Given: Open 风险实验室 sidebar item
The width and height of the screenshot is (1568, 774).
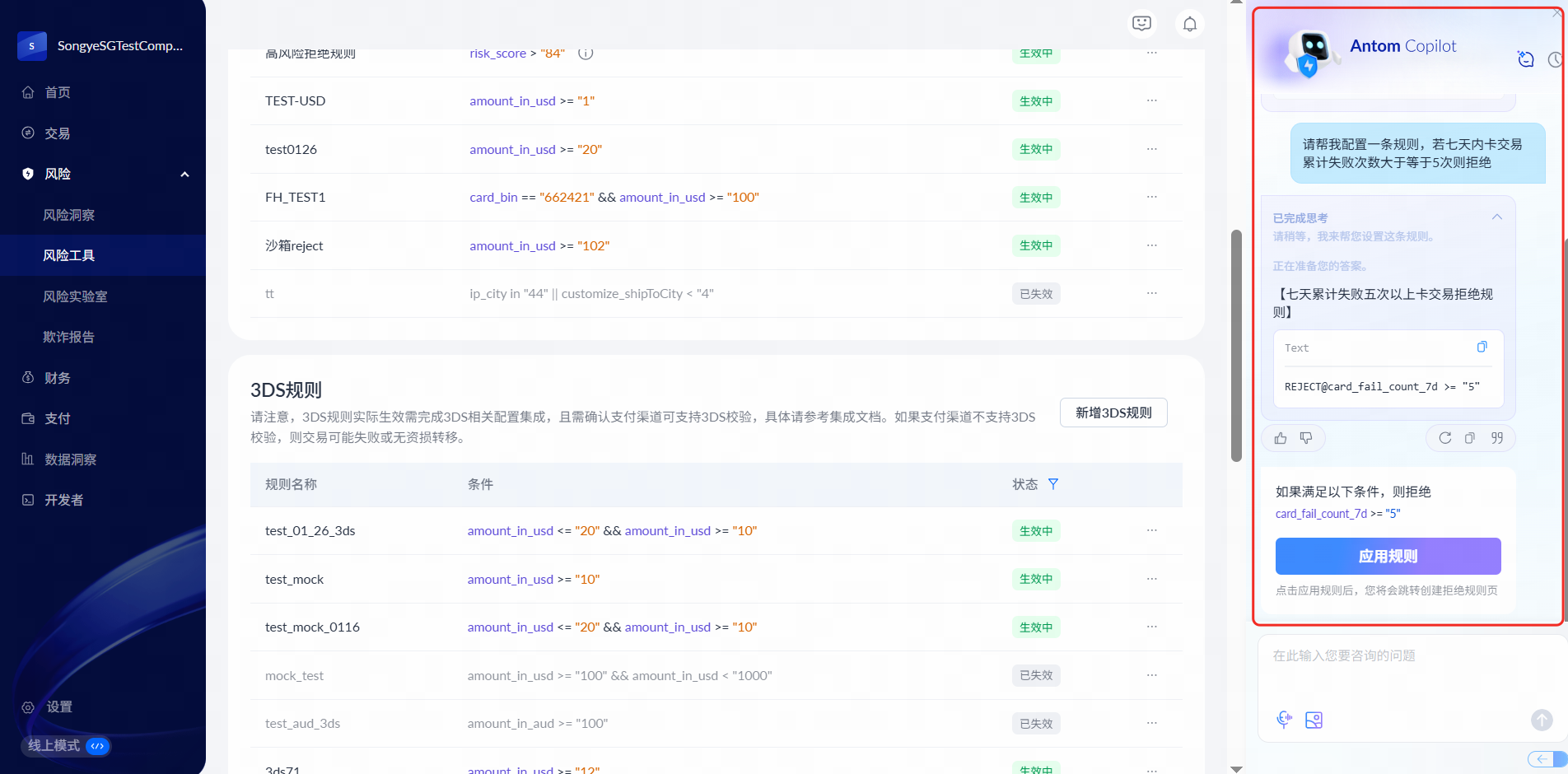Looking at the screenshot, I should point(75,296).
